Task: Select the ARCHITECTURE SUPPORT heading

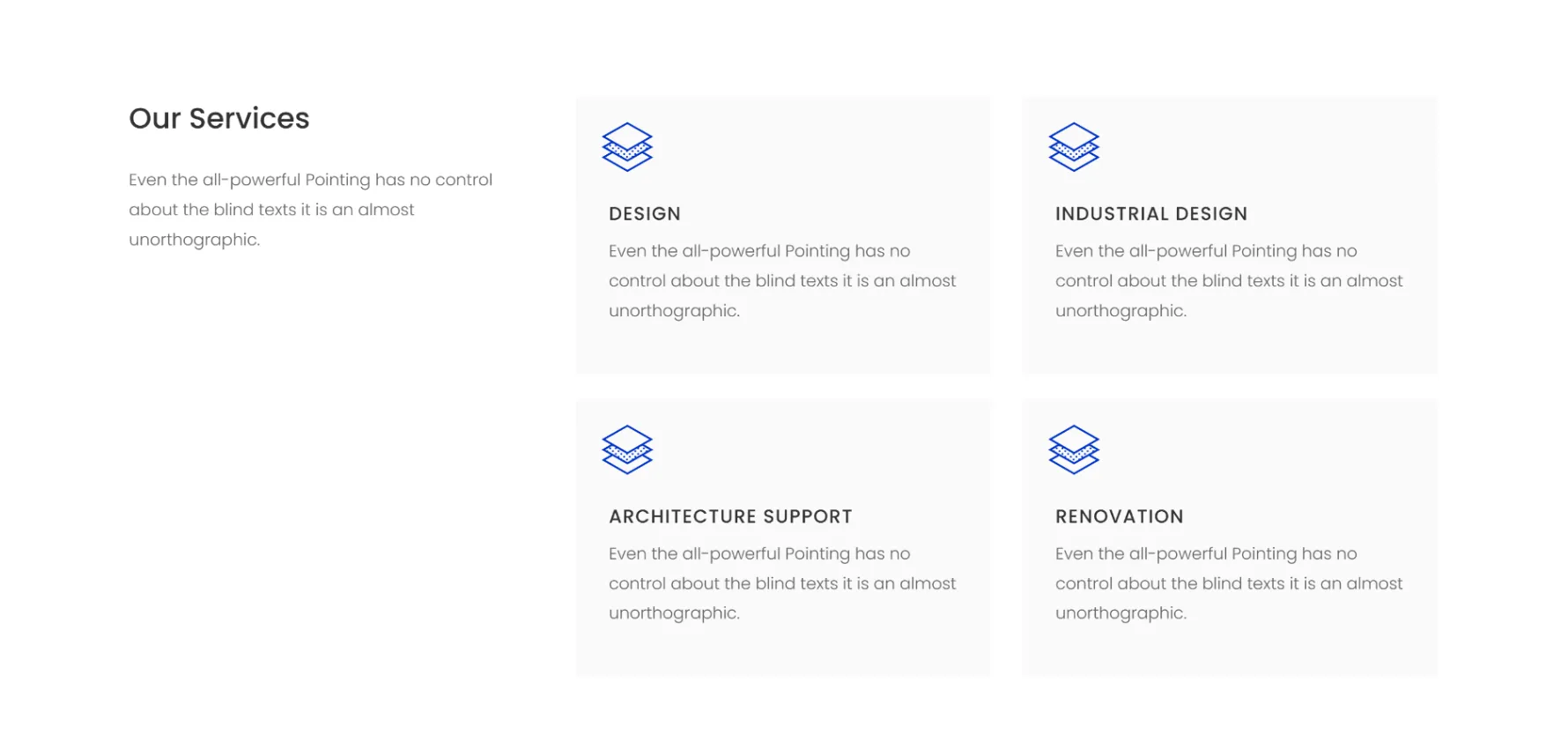Action: click(730, 516)
